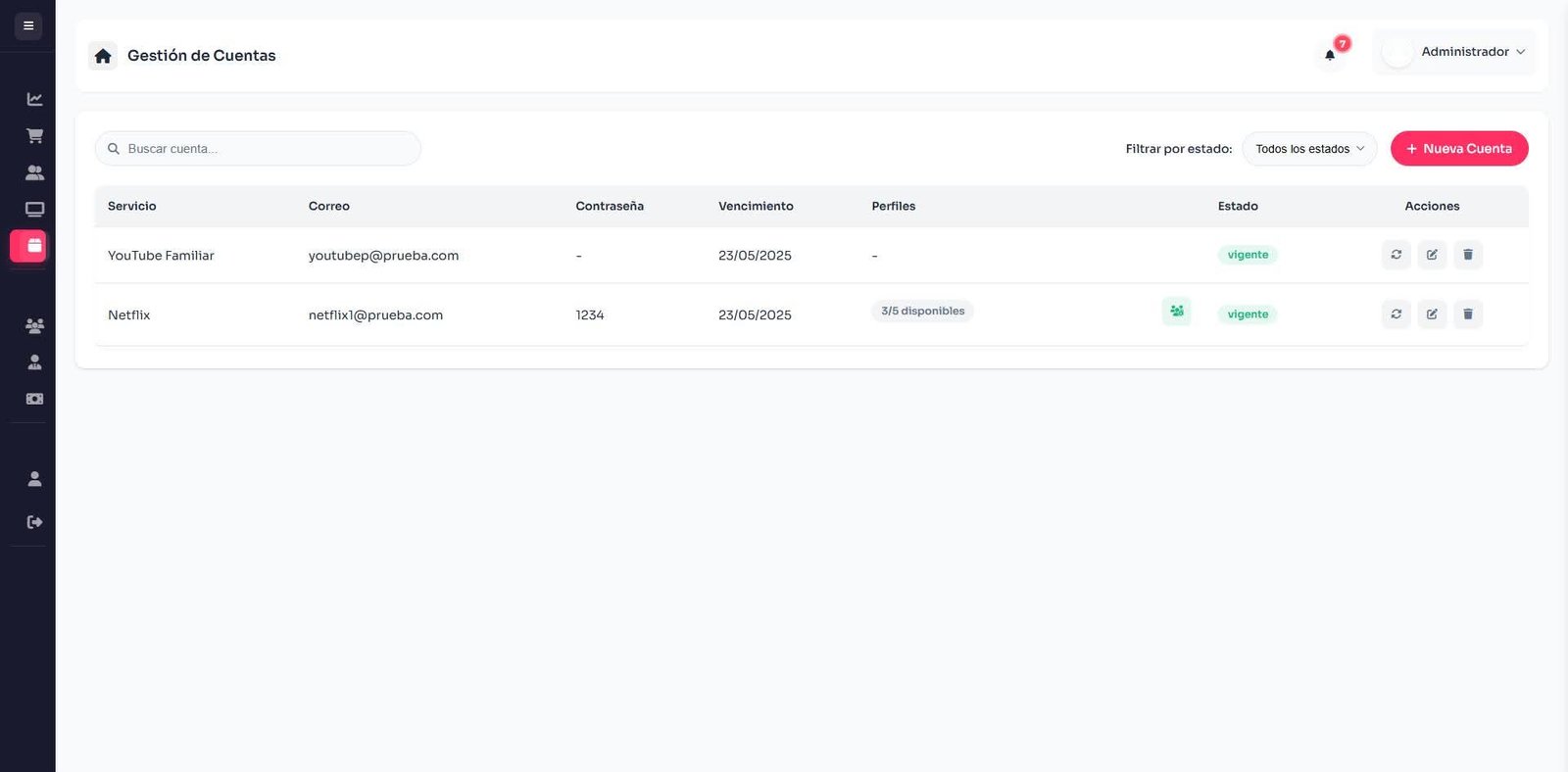
Task: Open the money bill sidebar icon
Action: pos(34,399)
